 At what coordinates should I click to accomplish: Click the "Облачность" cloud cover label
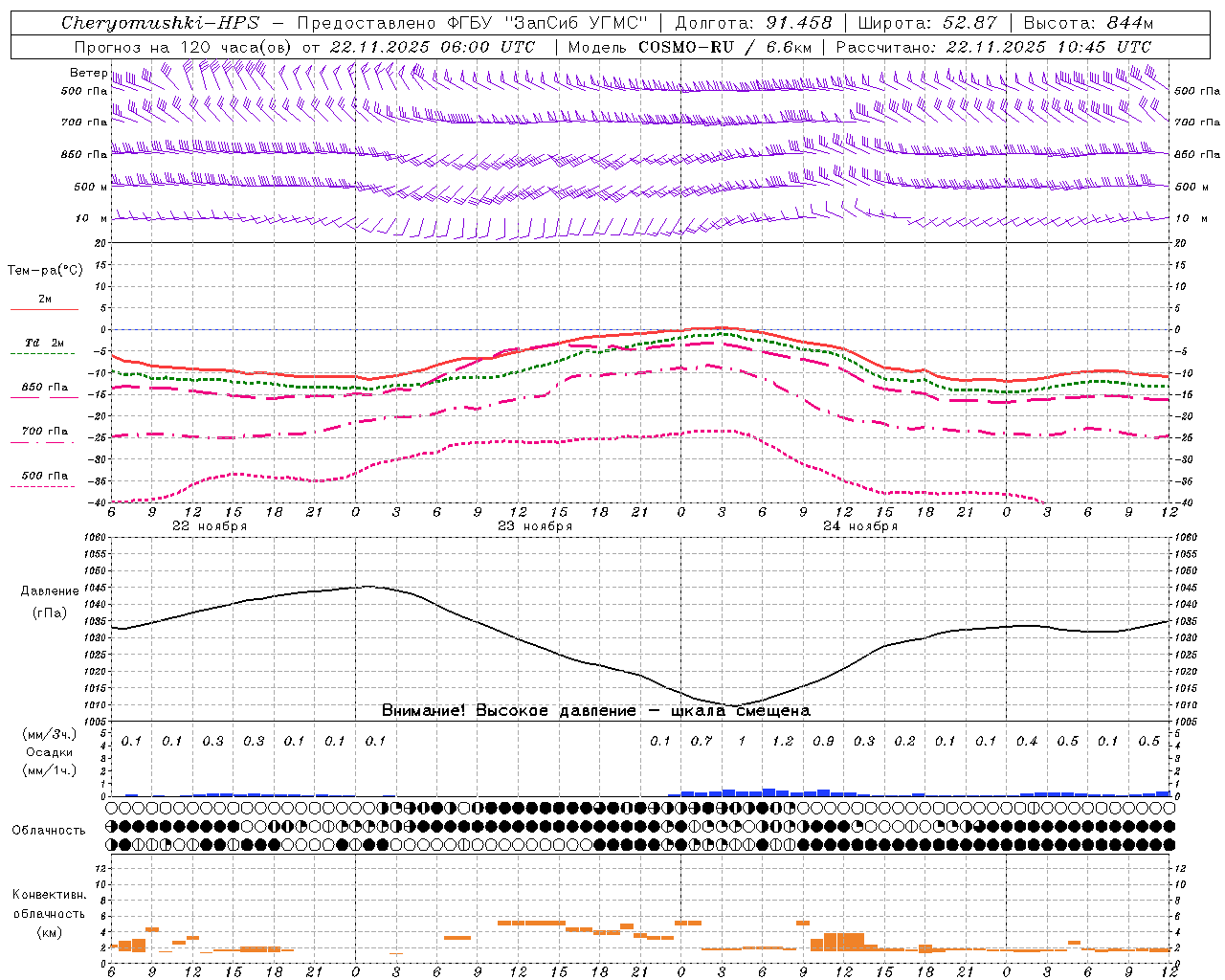point(49,830)
